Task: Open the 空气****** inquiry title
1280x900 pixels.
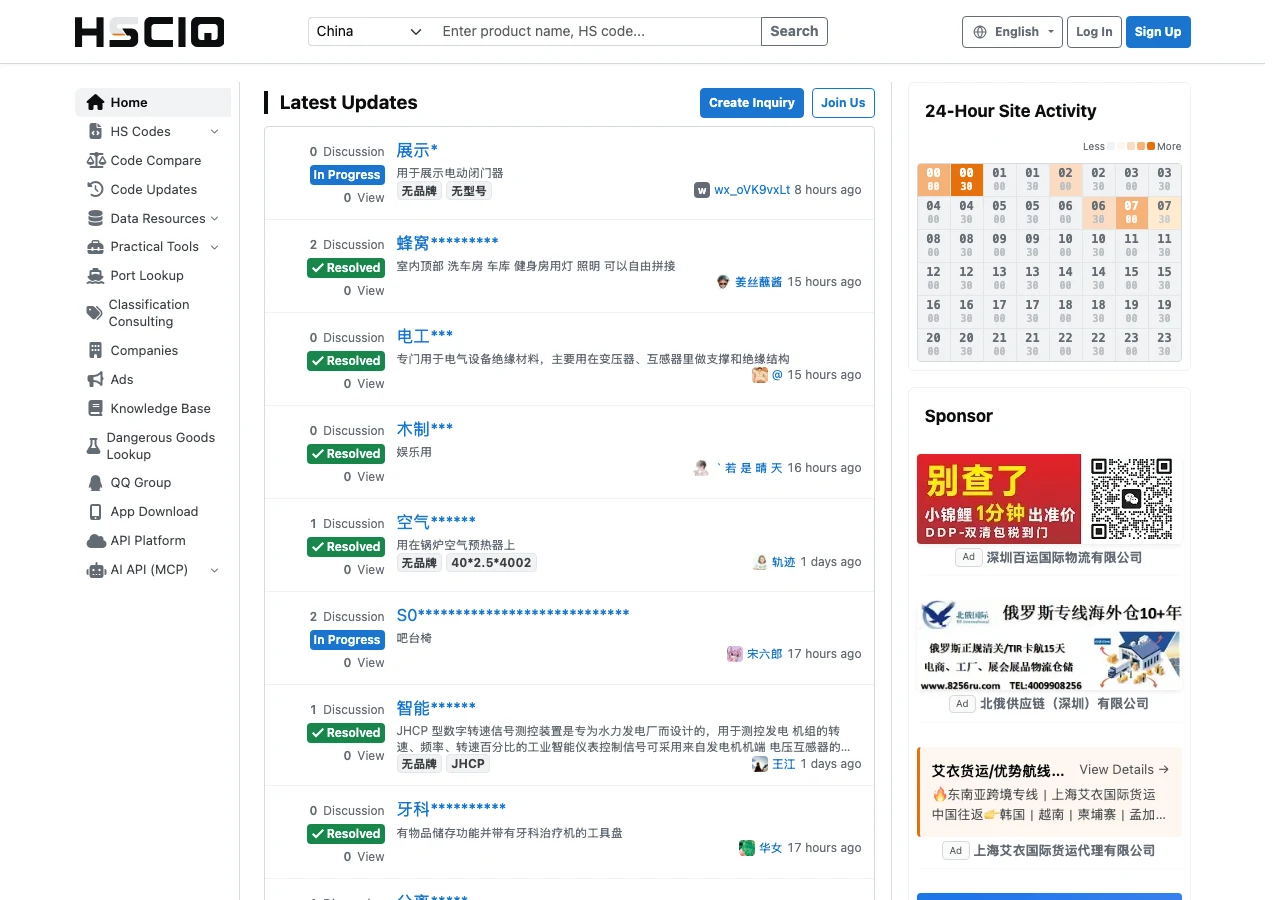Action: (436, 521)
